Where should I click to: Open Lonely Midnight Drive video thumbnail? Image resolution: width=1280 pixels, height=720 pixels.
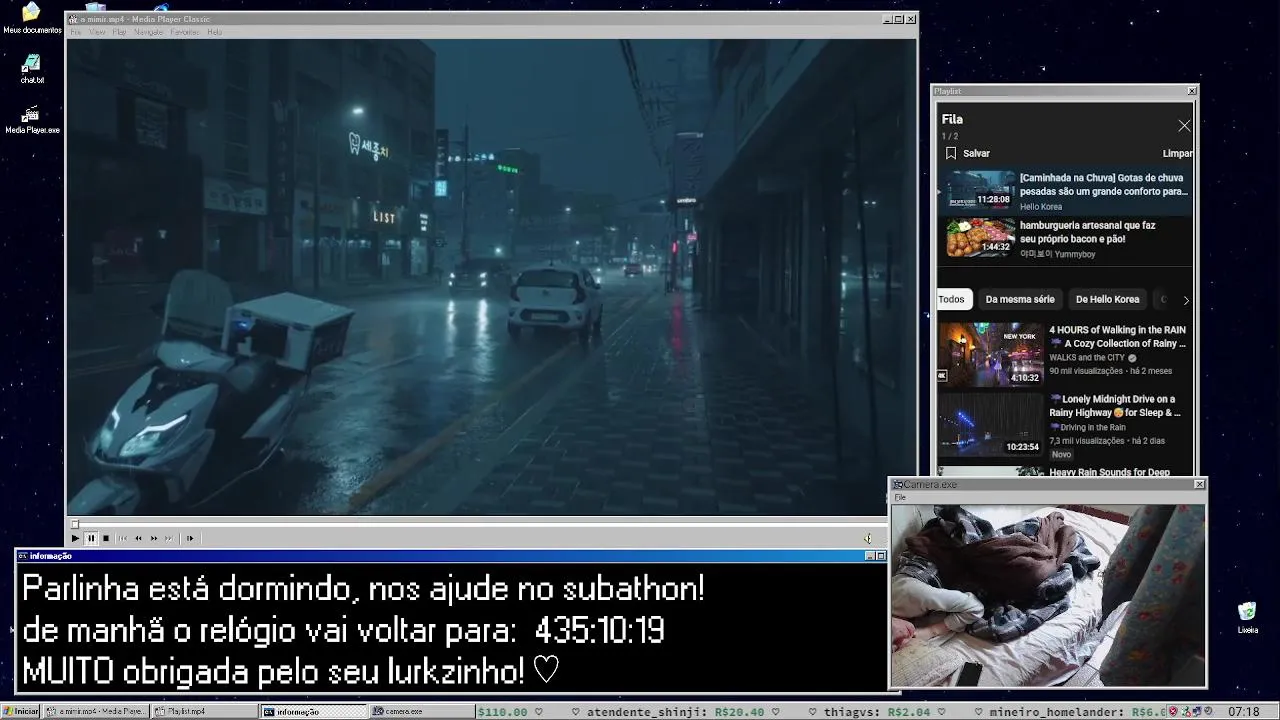(991, 424)
